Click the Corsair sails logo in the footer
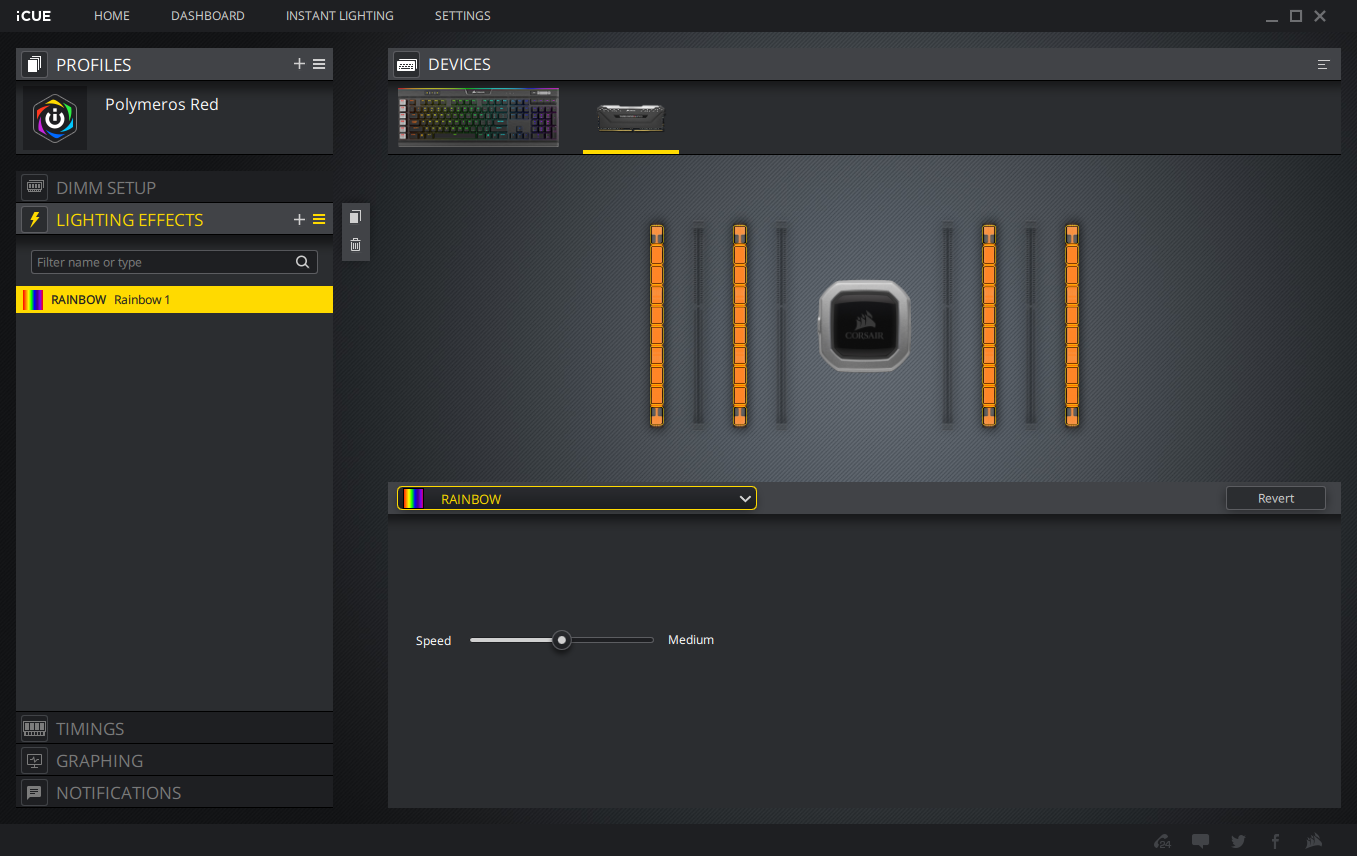Viewport: 1357px width, 856px height. tap(1314, 841)
